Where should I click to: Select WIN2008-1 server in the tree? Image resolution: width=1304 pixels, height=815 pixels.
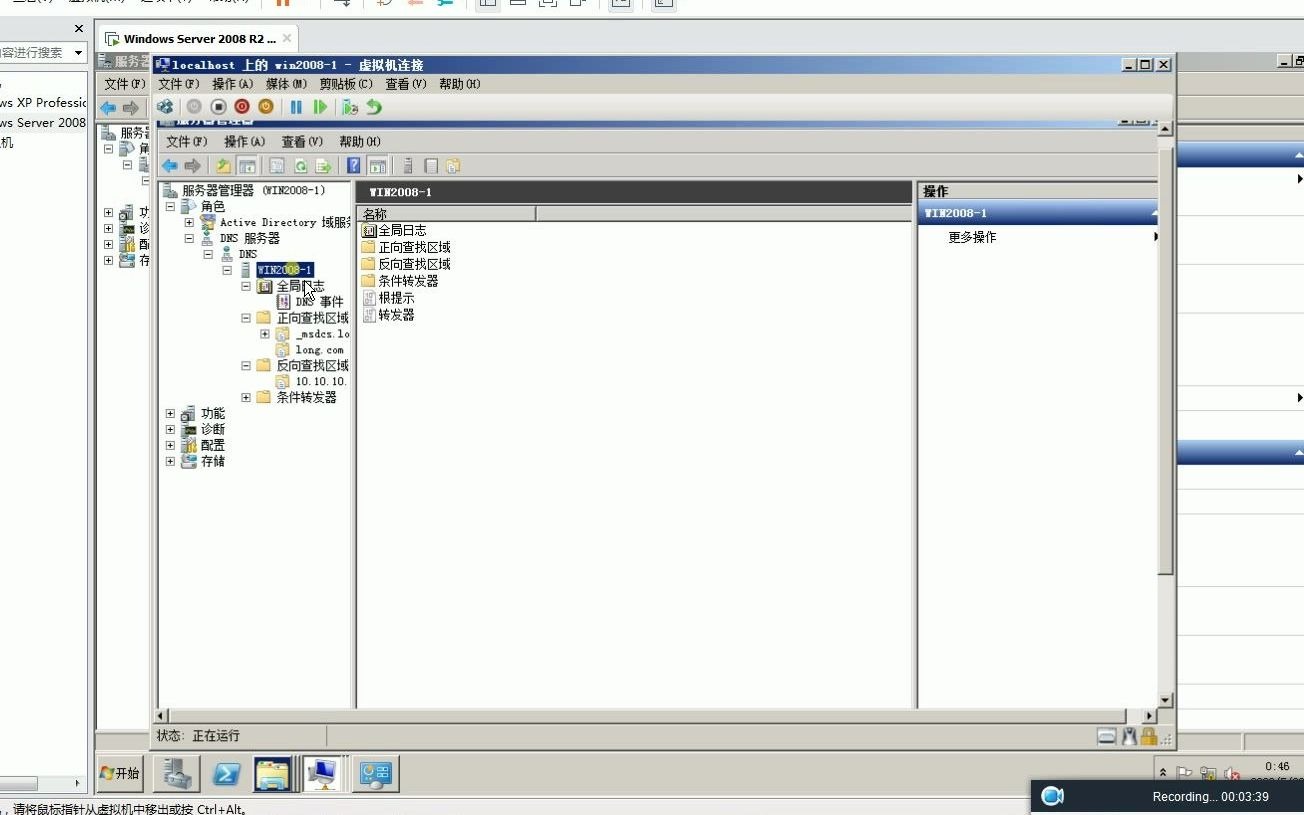tap(285, 270)
